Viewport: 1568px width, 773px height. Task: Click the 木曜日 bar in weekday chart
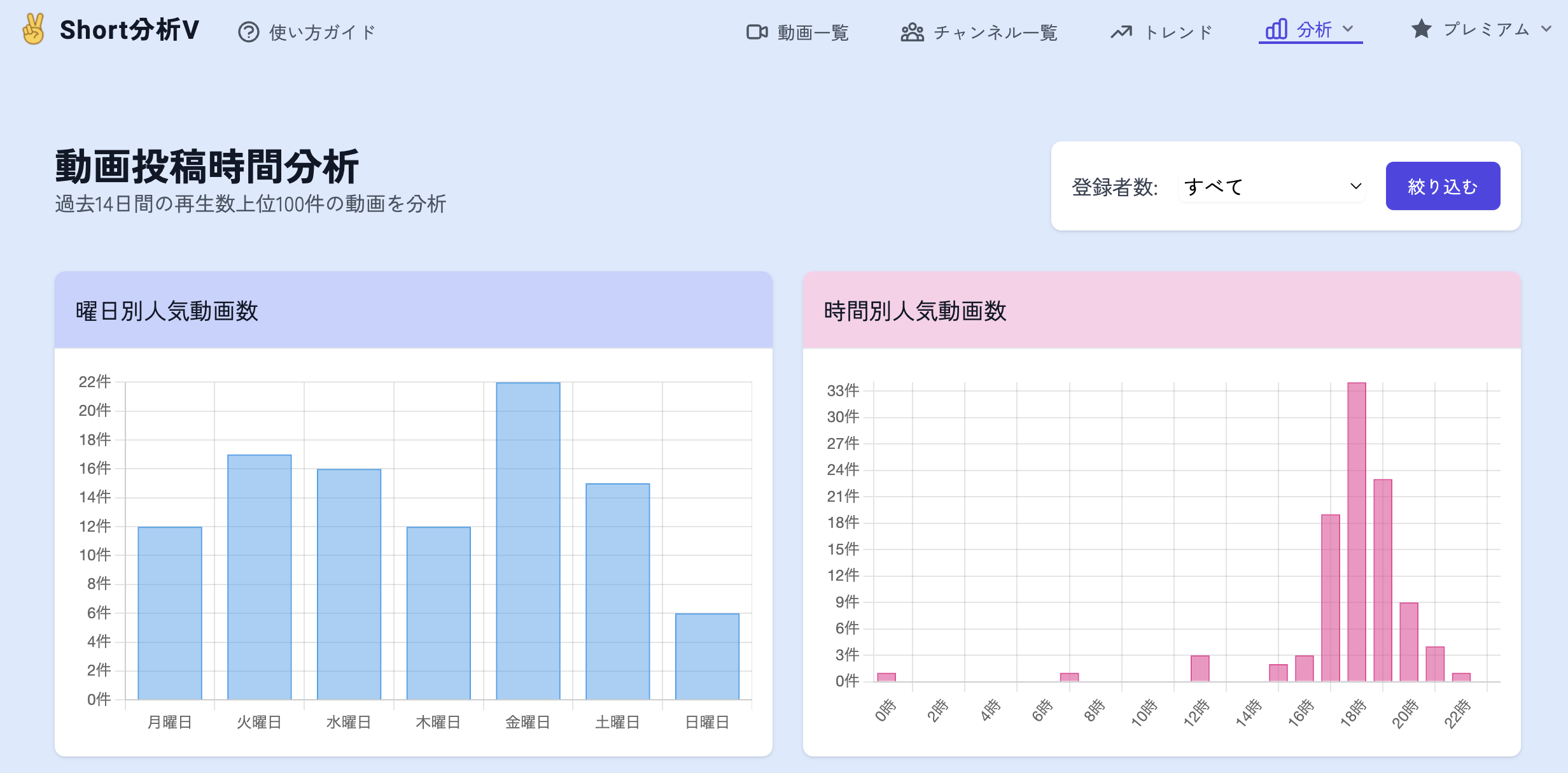[x=438, y=613]
